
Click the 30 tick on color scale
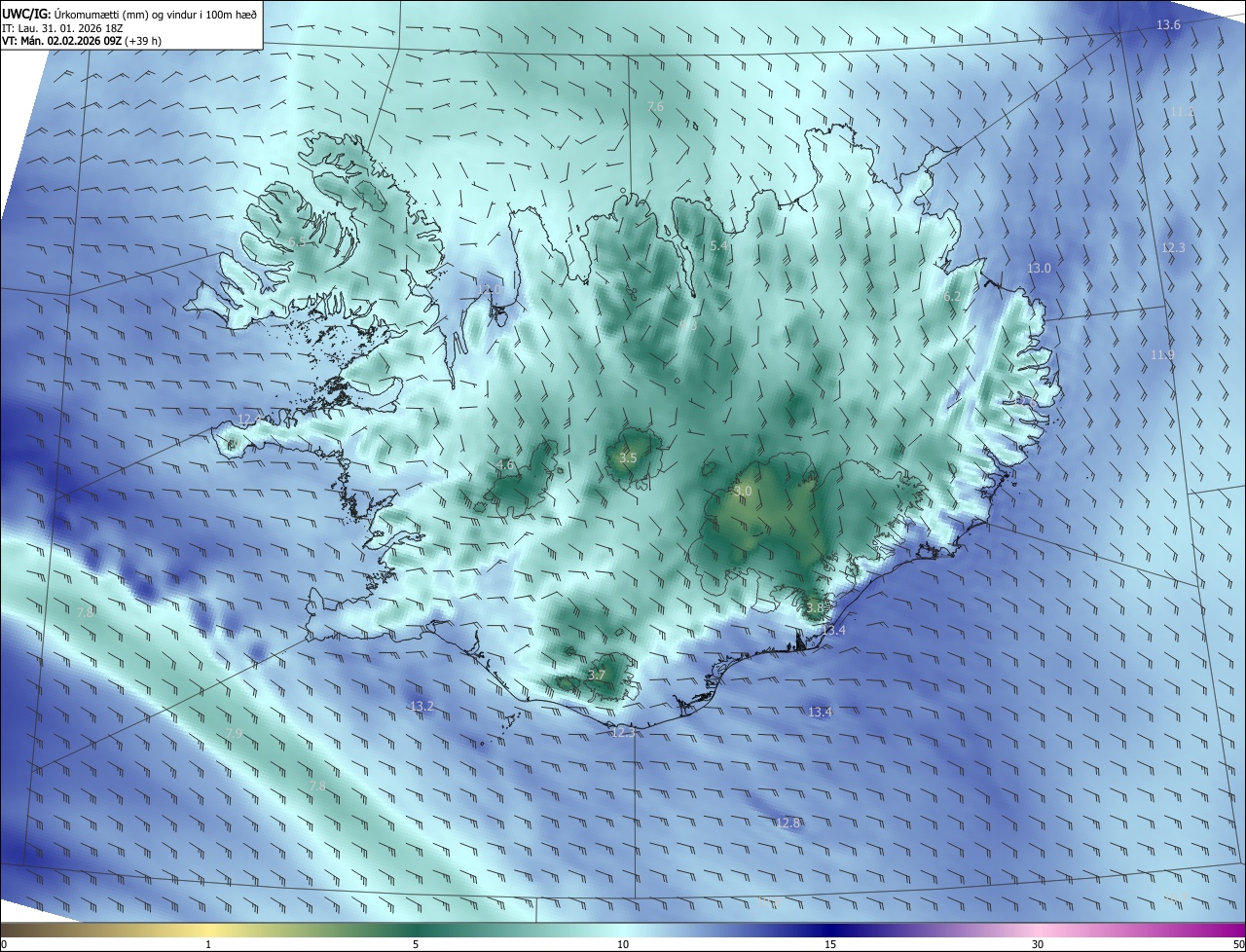coord(1038,944)
